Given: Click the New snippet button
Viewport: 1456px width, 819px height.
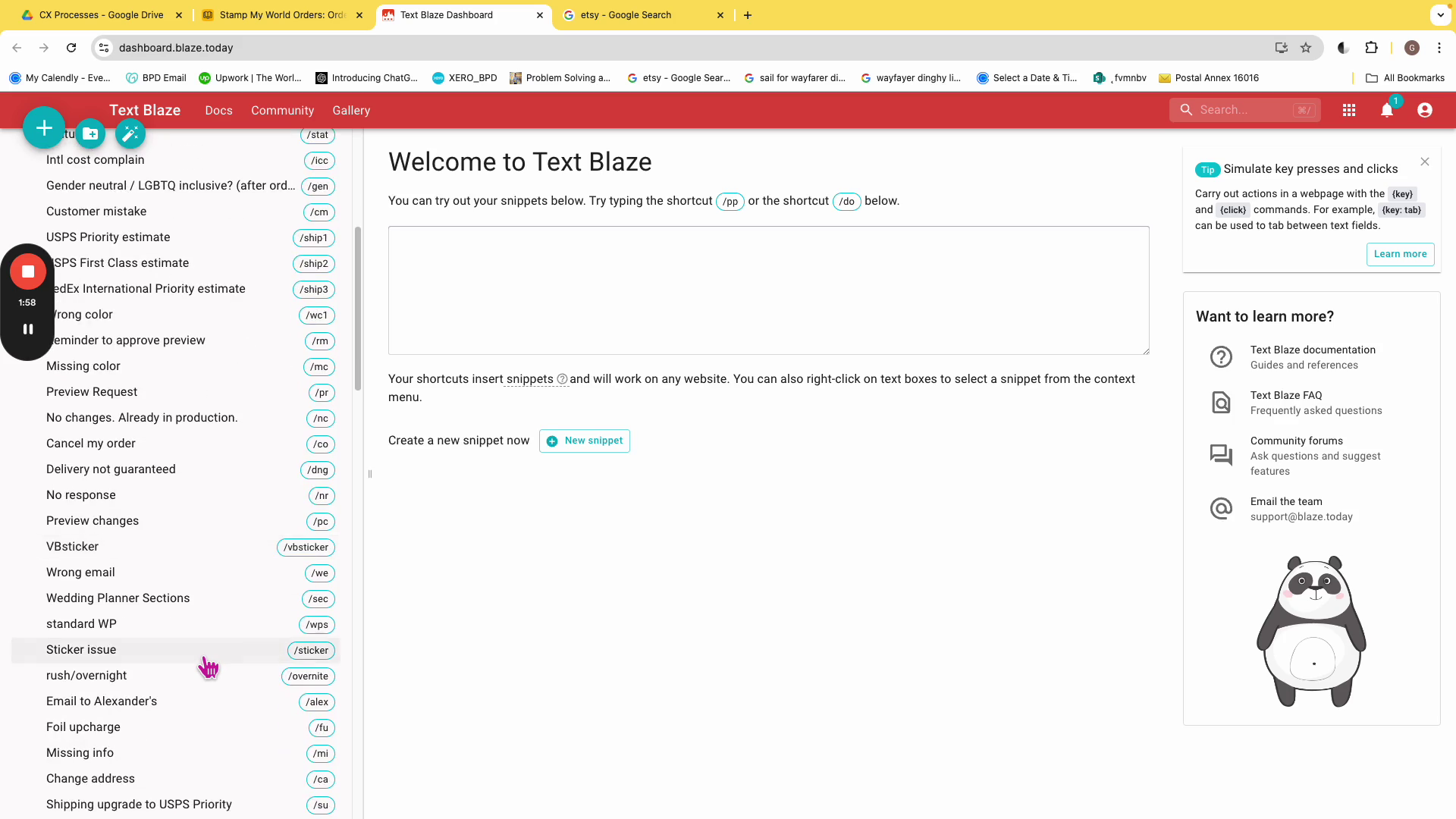Looking at the screenshot, I should coord(585,441).
